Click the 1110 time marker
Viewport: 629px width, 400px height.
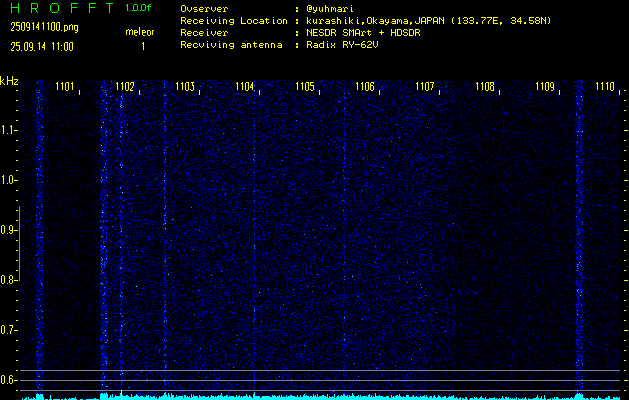point(605,86)
